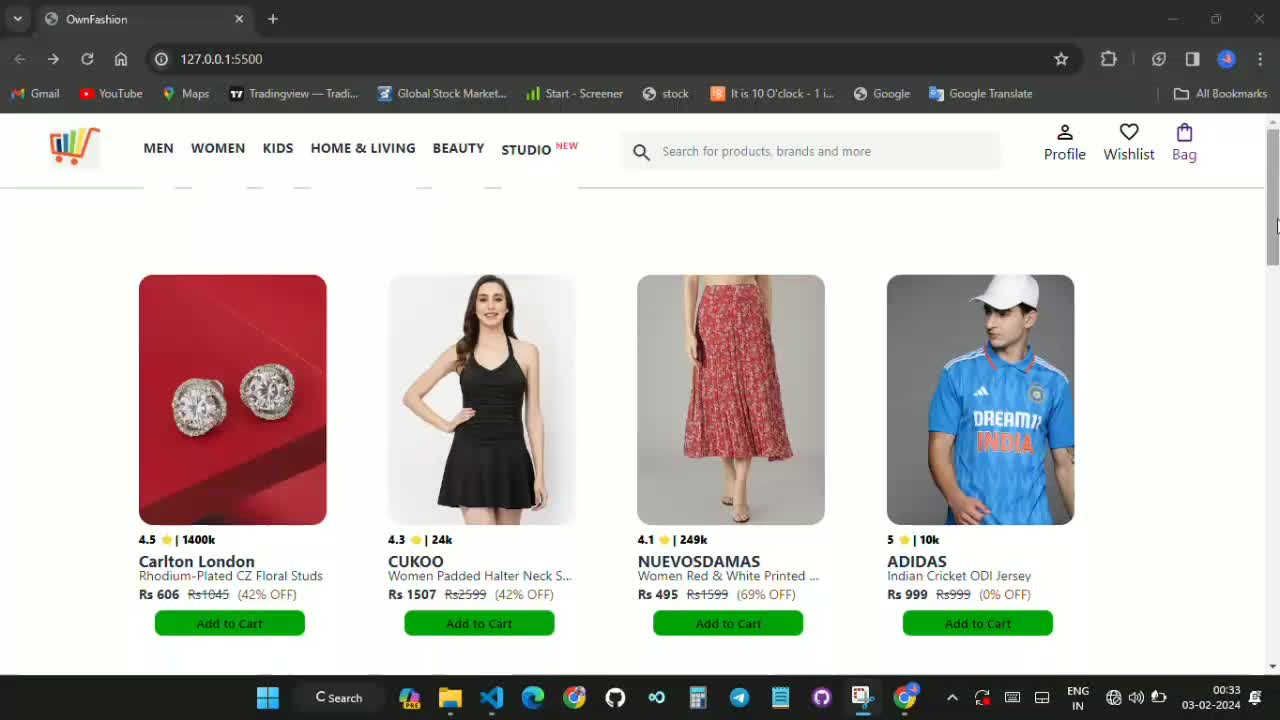The width and height of the screenshot is (1280, 720).
Task: Open new browser tab
Action: [x=272, y=19]
